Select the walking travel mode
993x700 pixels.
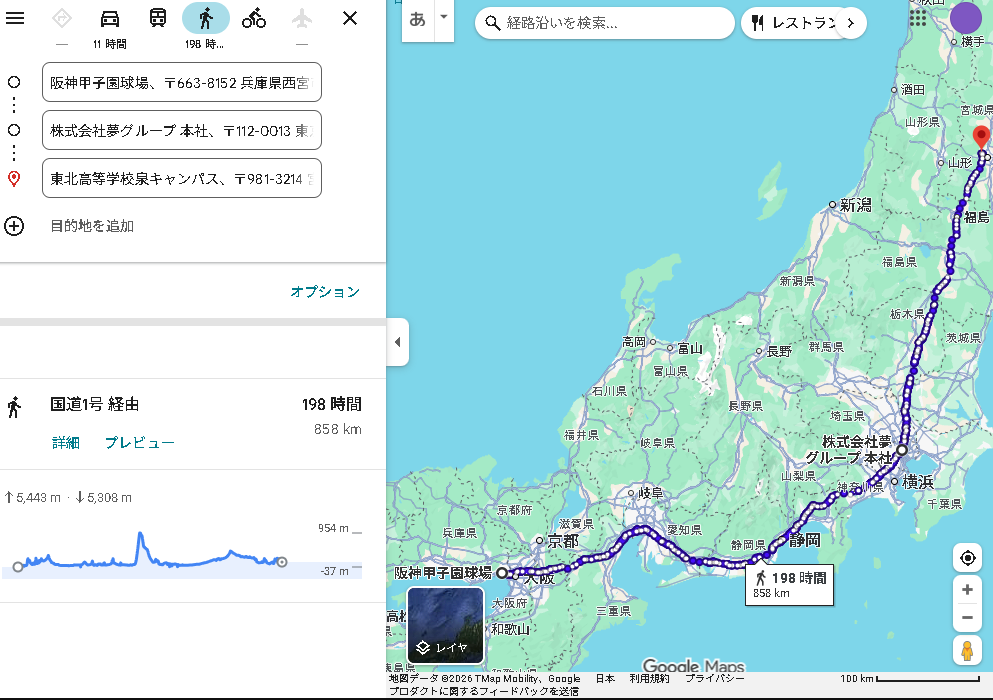click(x=205, y=18)
